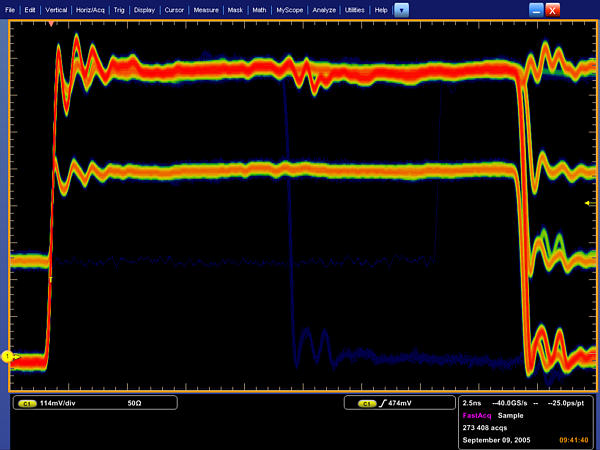Click the C1 trigger source badge
Screen dimensions: 600x450
tap(366, 403)
